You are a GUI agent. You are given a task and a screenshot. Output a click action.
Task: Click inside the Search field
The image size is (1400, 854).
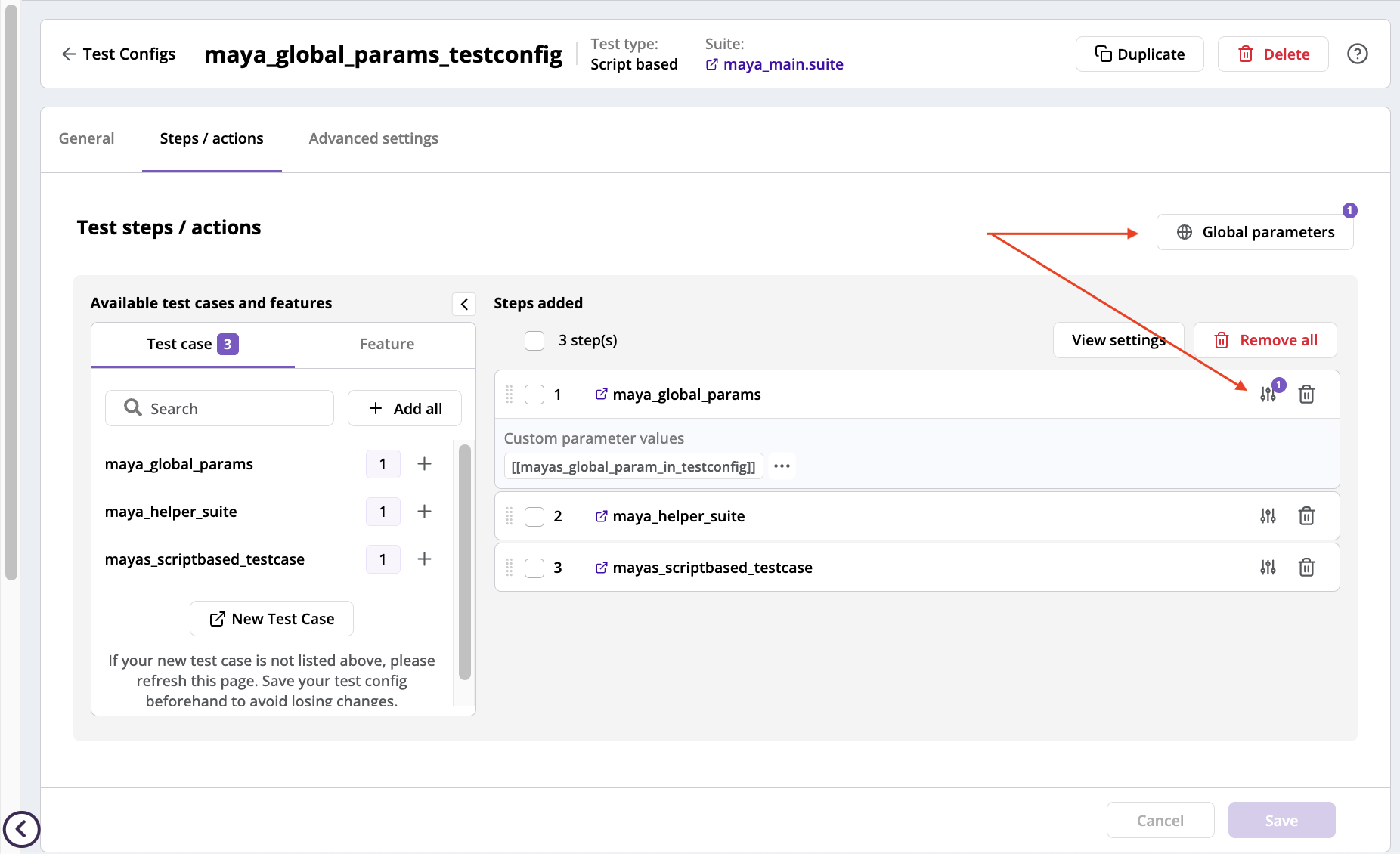(x=219, y=408)
